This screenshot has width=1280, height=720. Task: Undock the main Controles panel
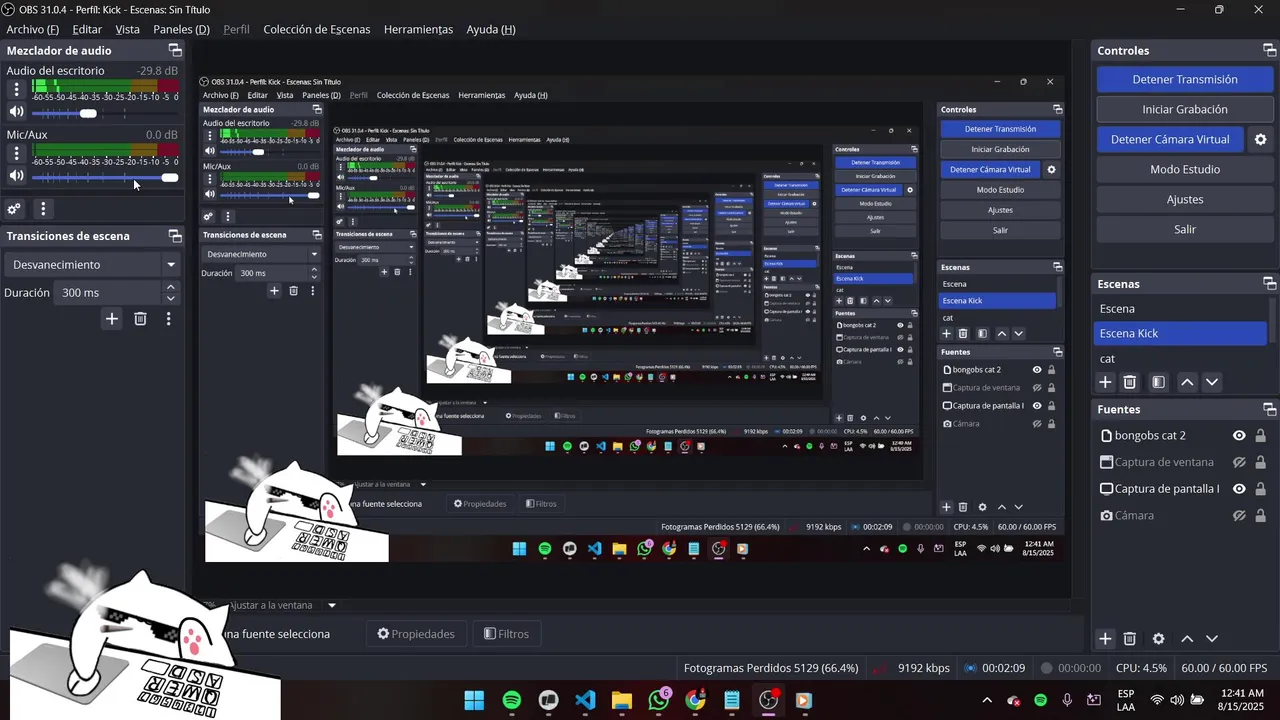[x=1269, y=50]
